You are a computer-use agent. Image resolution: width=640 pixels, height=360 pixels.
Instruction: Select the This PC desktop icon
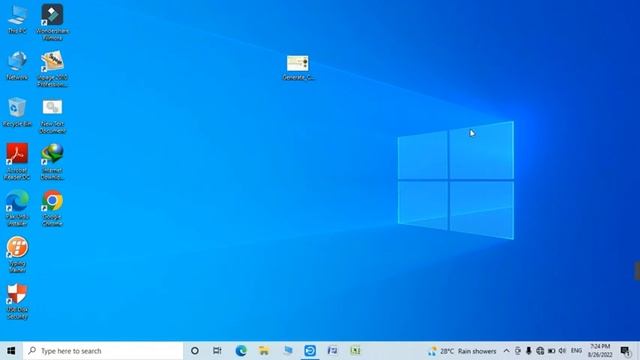tap(17, 19)
